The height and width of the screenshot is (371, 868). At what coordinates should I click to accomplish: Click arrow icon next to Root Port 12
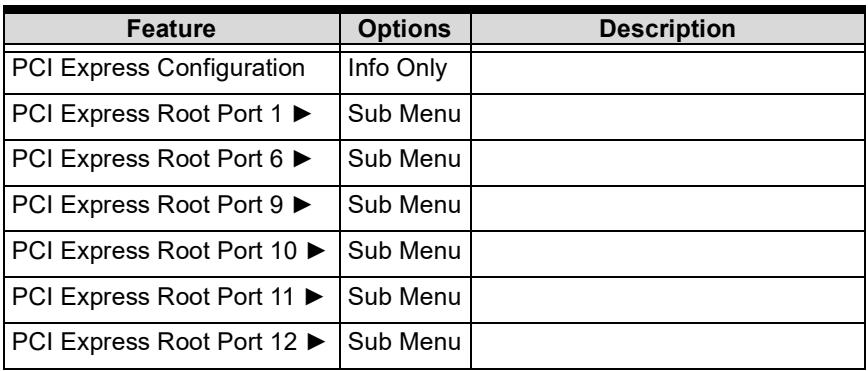pos(316,343)
